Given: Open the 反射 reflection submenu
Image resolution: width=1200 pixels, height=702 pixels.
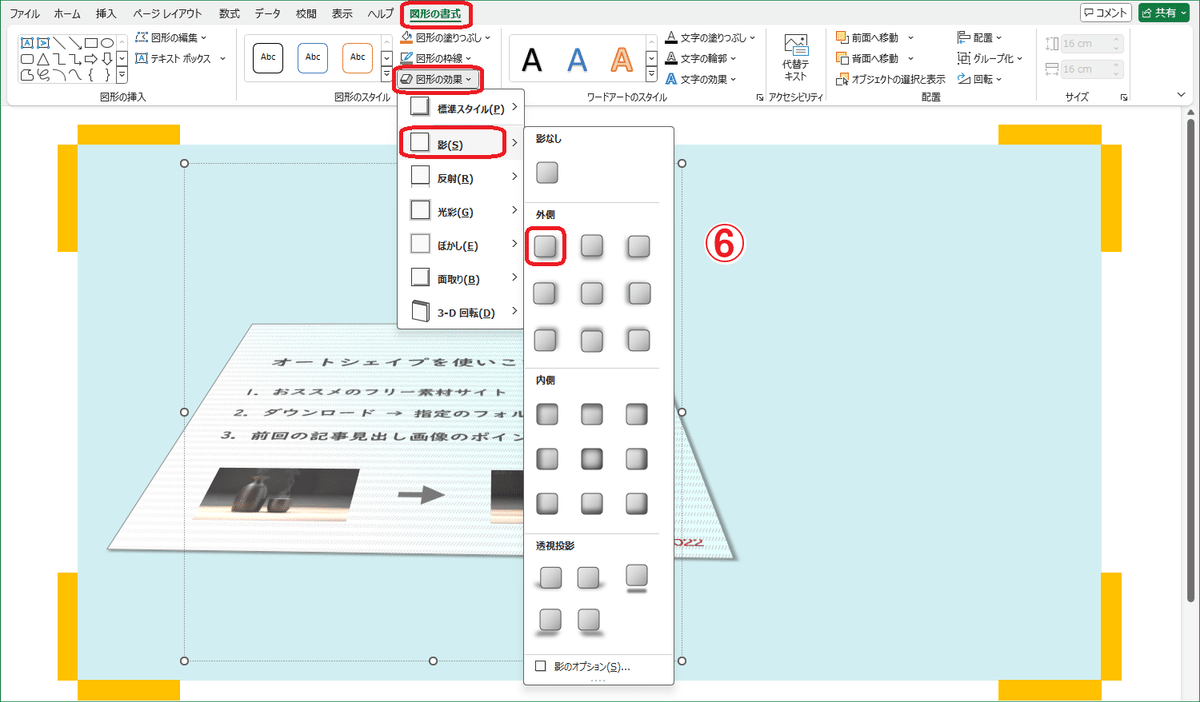Looking at the screenshot, I should point(461,178).
